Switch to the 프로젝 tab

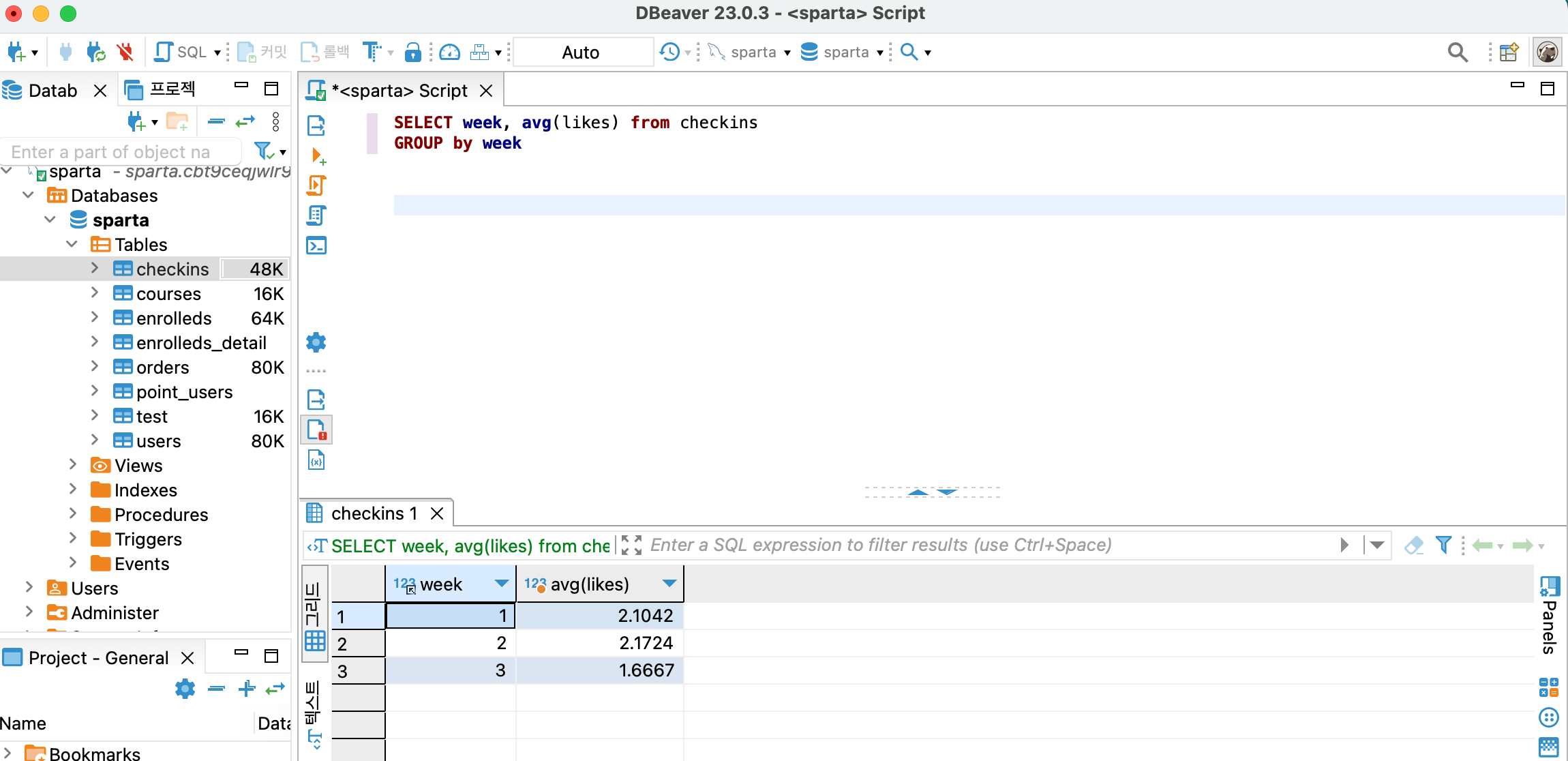[x=161, y=89]
